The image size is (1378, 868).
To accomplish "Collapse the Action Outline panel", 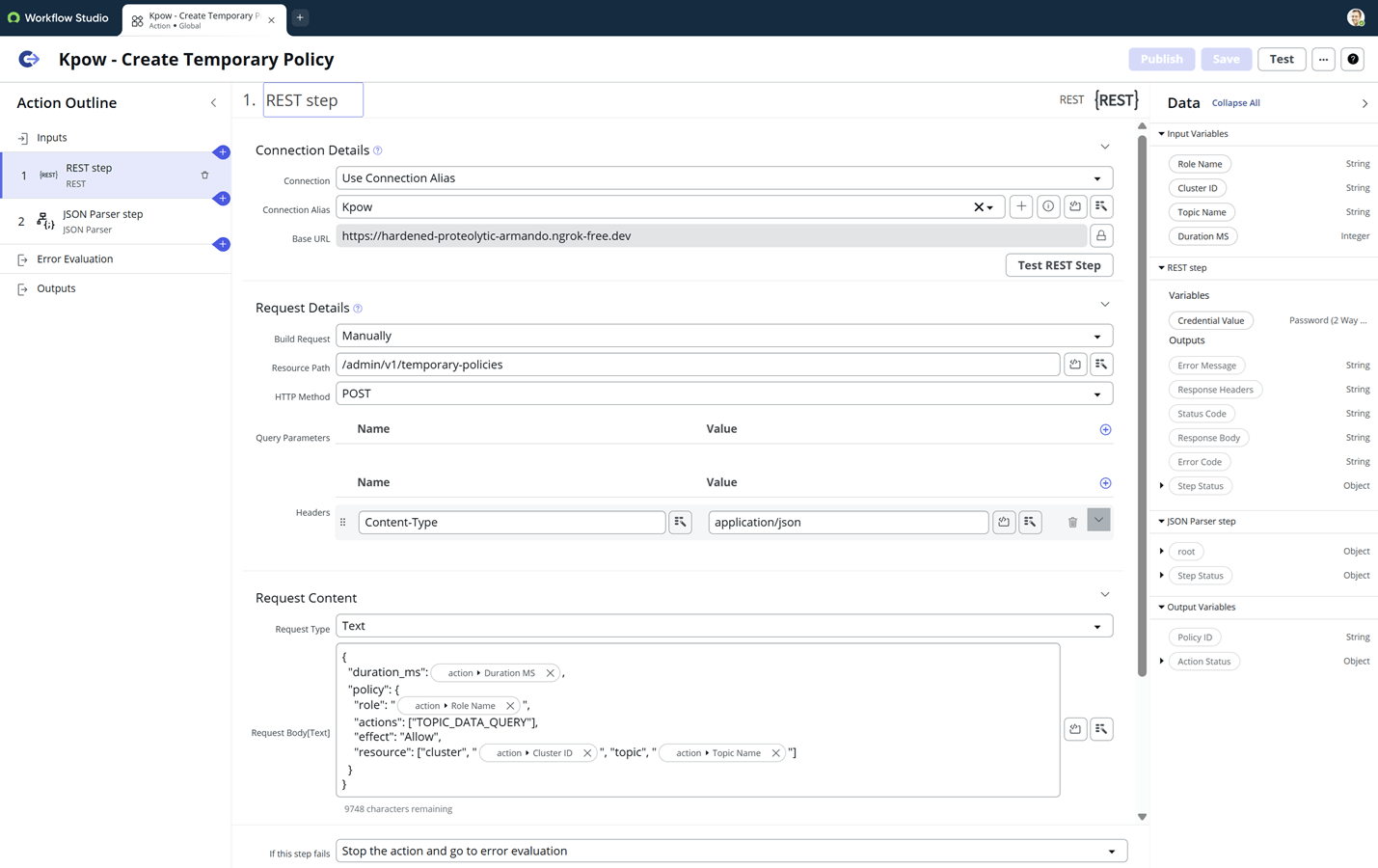I will coord(214,103).
